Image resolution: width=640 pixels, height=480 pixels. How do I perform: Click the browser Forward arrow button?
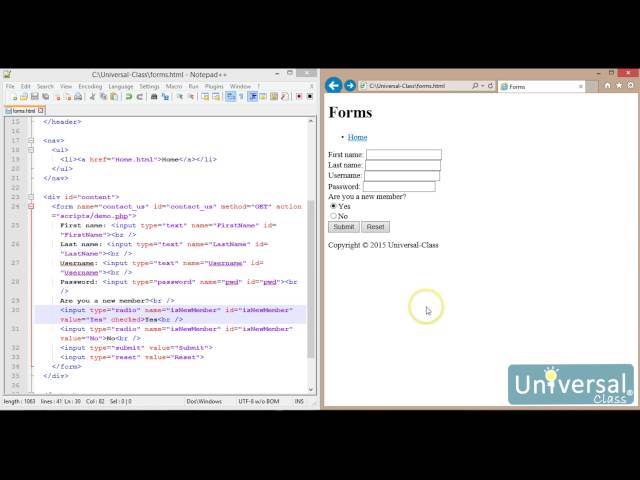tap(350, 85)
